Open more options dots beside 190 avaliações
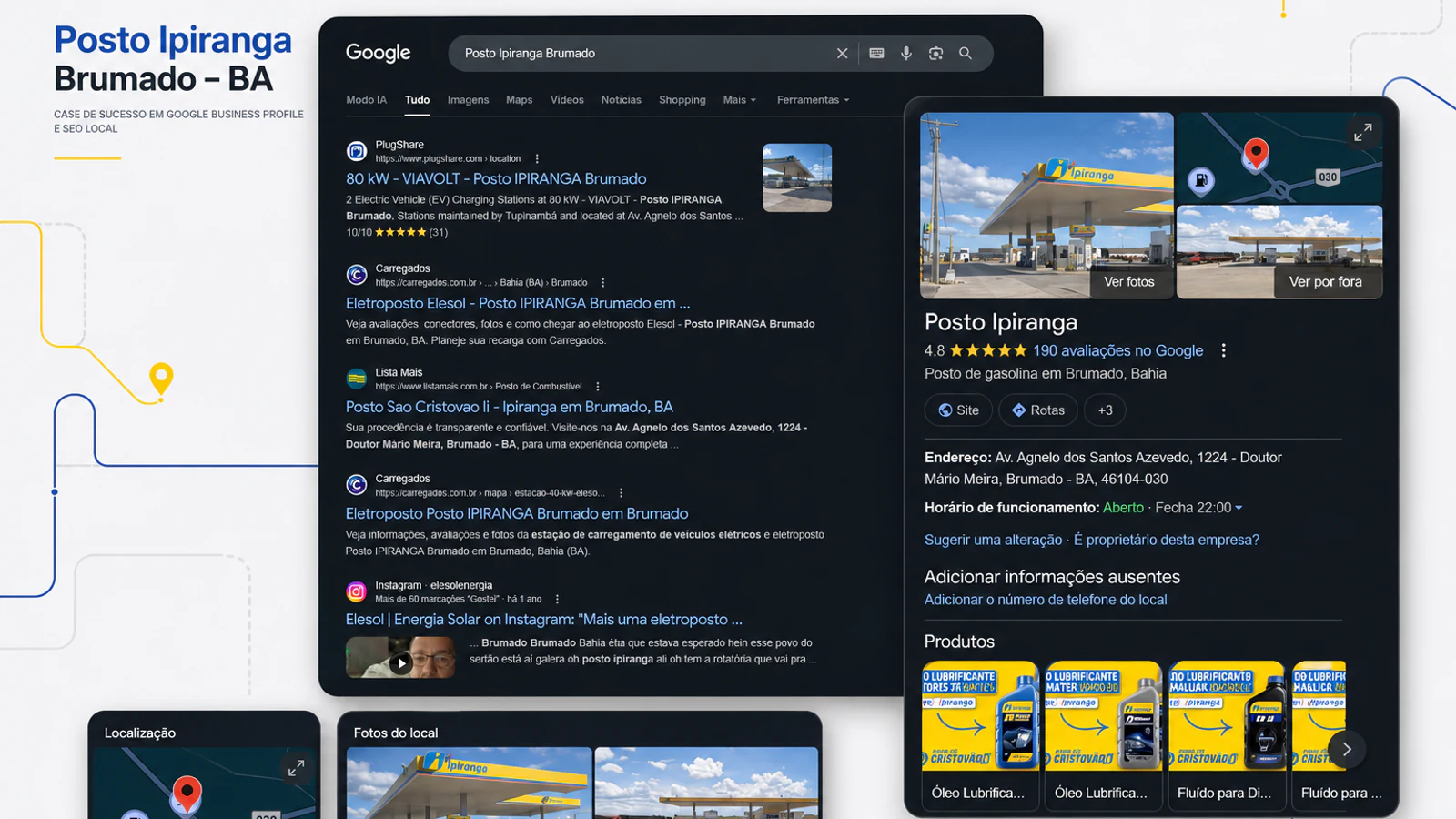 [x=1223, y=350]
